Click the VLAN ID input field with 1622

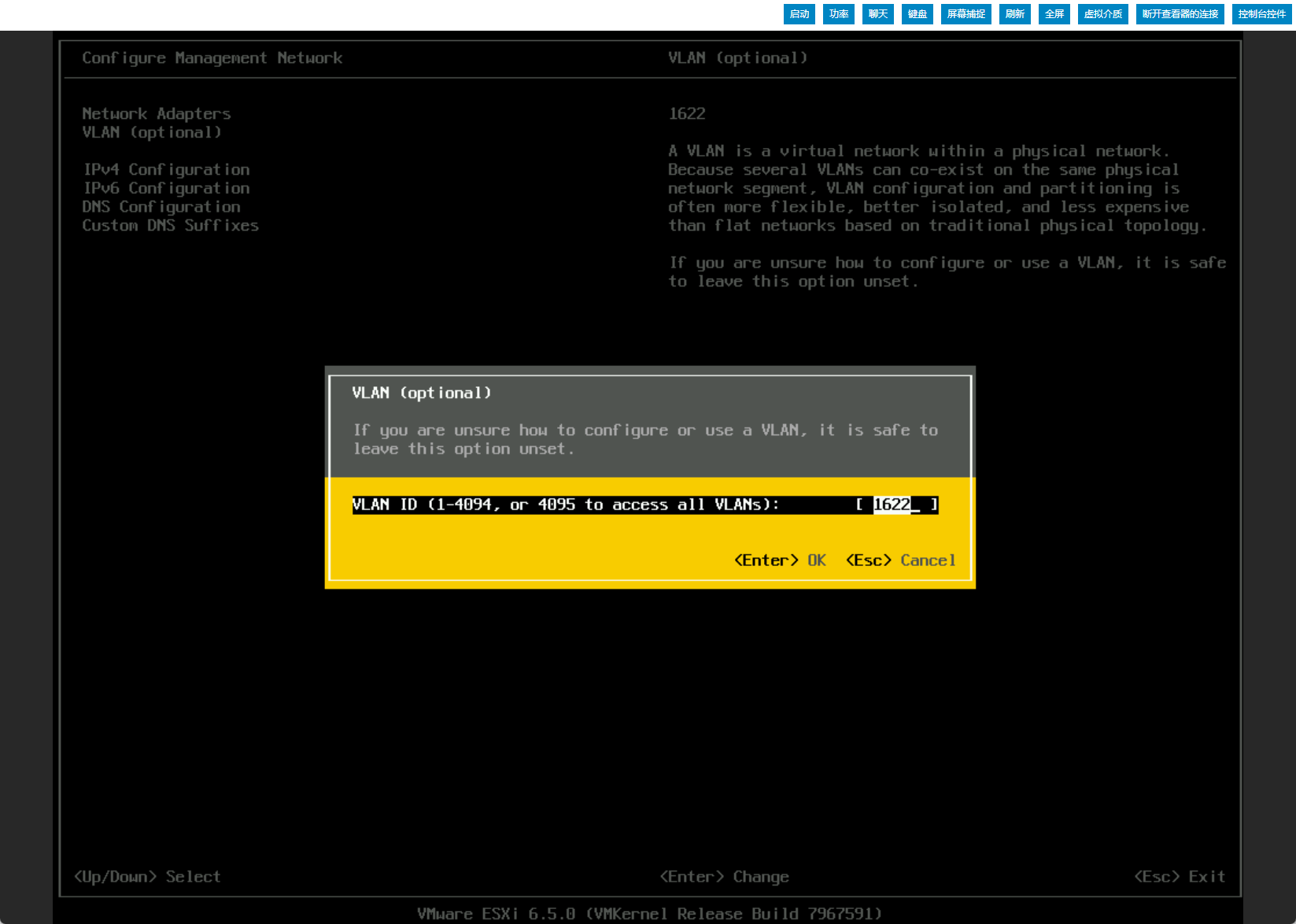point(897,505)
